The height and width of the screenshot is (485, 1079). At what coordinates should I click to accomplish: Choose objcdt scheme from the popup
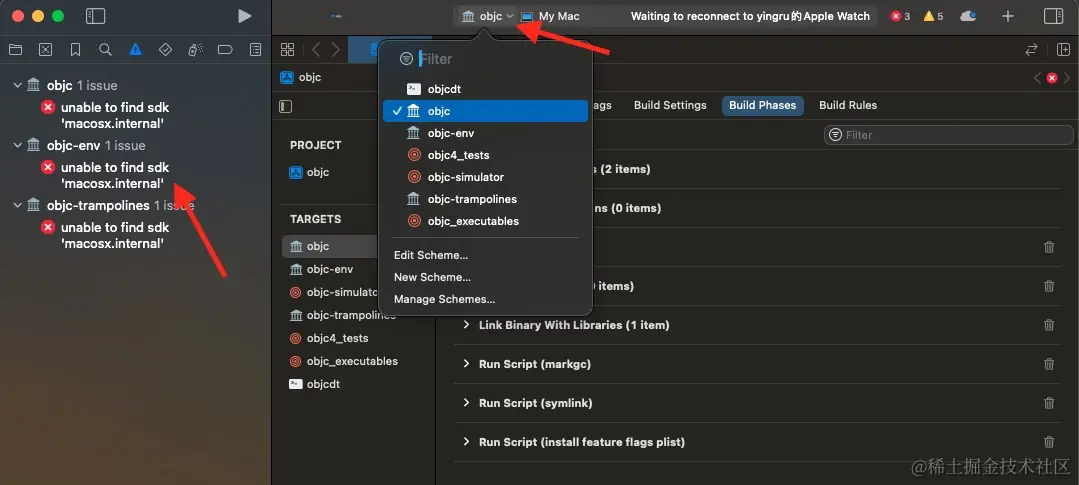click(x=485, y=89)
